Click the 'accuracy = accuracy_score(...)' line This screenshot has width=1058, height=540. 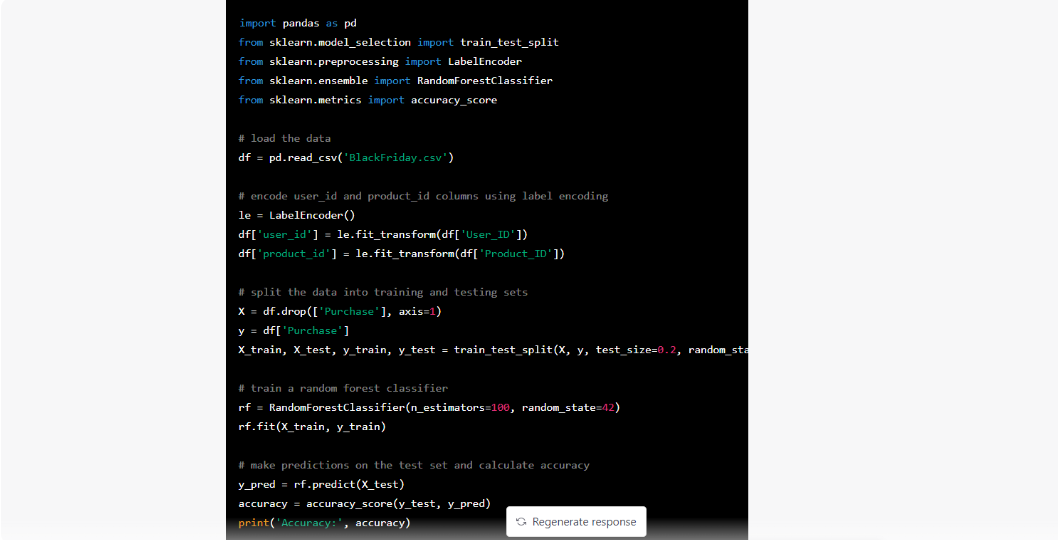pyautogui.click(x=364, y=504)
